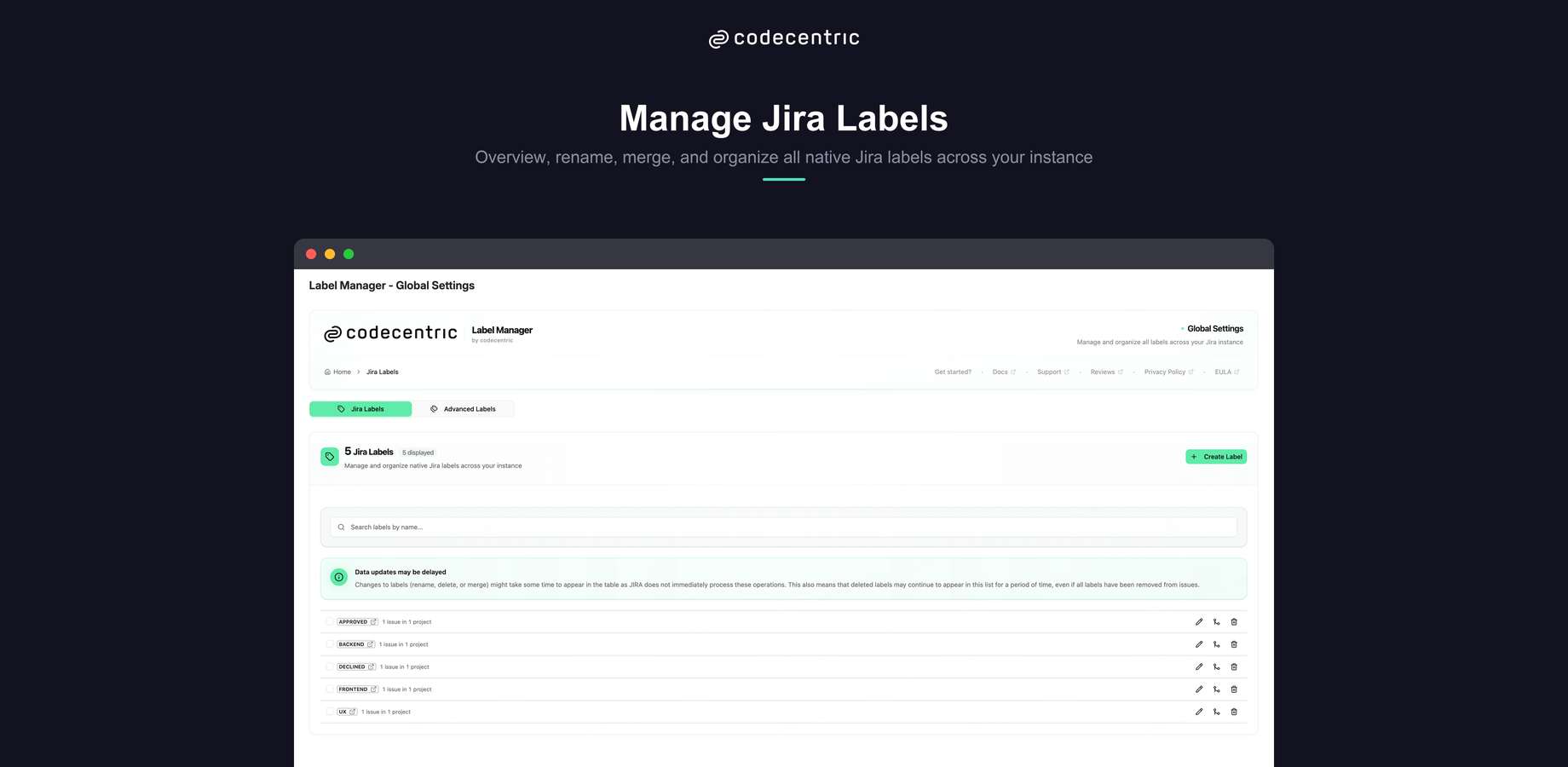Viewport: 1568px width, 767px height.
Task: Switch to the Advanced Labels tab
Action: tap(465, 409)
